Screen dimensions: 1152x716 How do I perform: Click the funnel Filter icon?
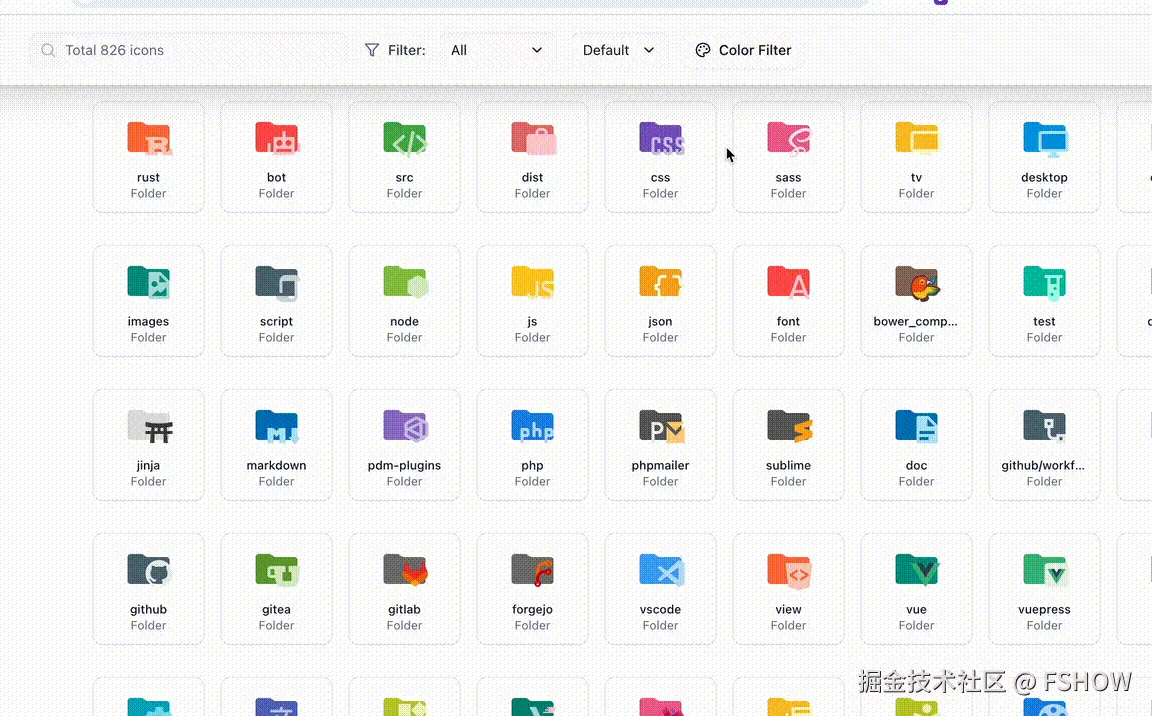(x=372, y=50)
